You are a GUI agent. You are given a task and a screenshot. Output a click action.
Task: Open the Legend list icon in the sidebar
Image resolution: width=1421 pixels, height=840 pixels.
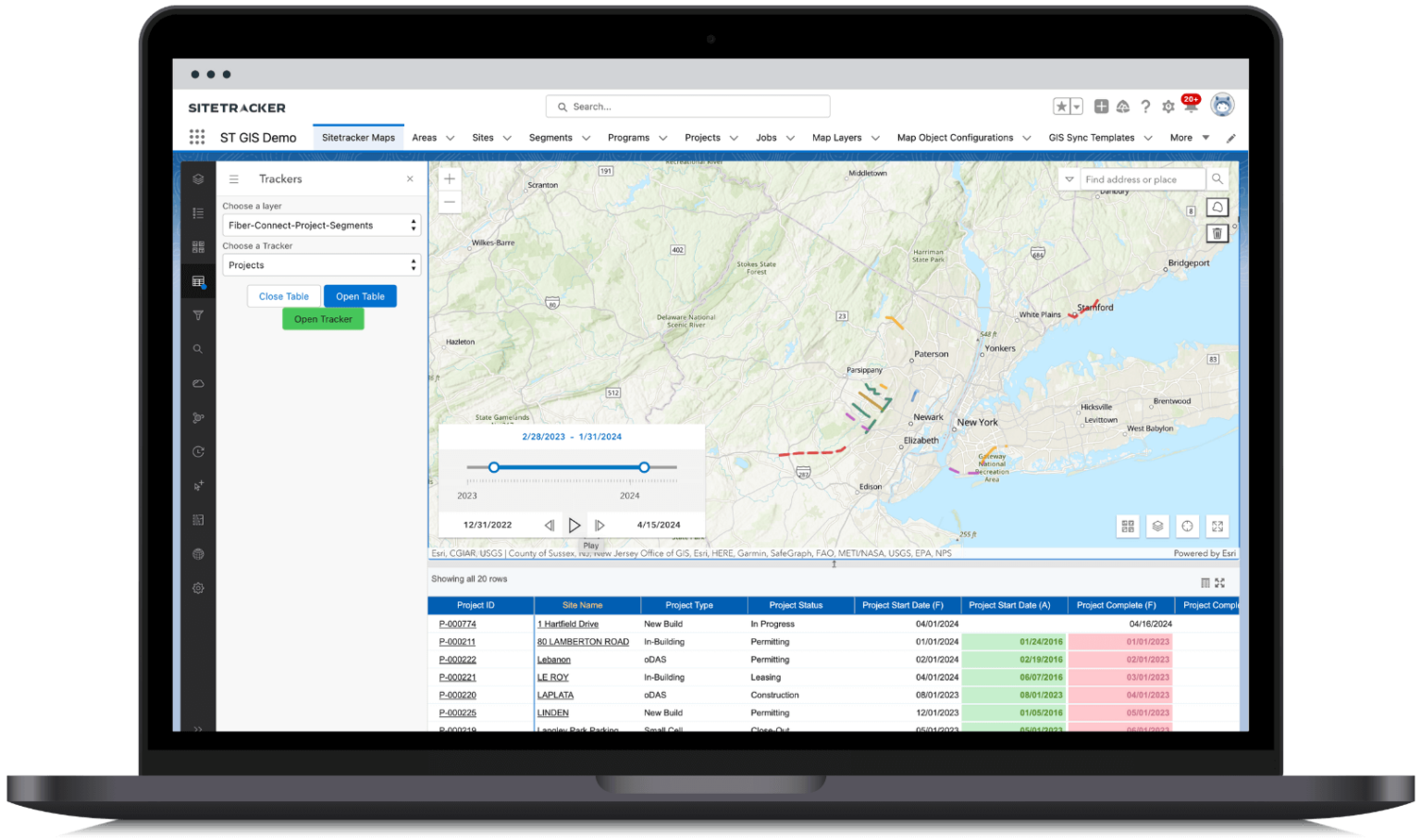198,213
